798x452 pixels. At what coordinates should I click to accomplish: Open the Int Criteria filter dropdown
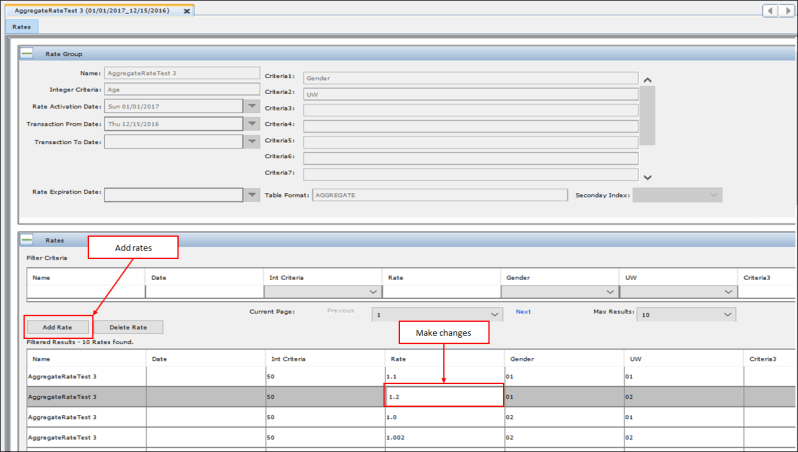(x=322, y=292)
